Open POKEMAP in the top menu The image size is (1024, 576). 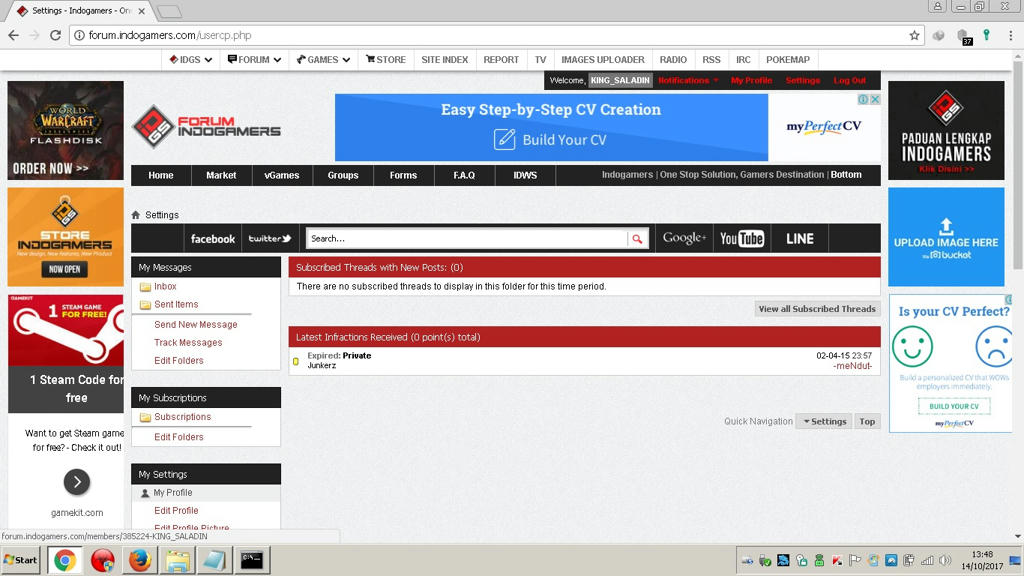pyautogui.click(x=788, y=59)
